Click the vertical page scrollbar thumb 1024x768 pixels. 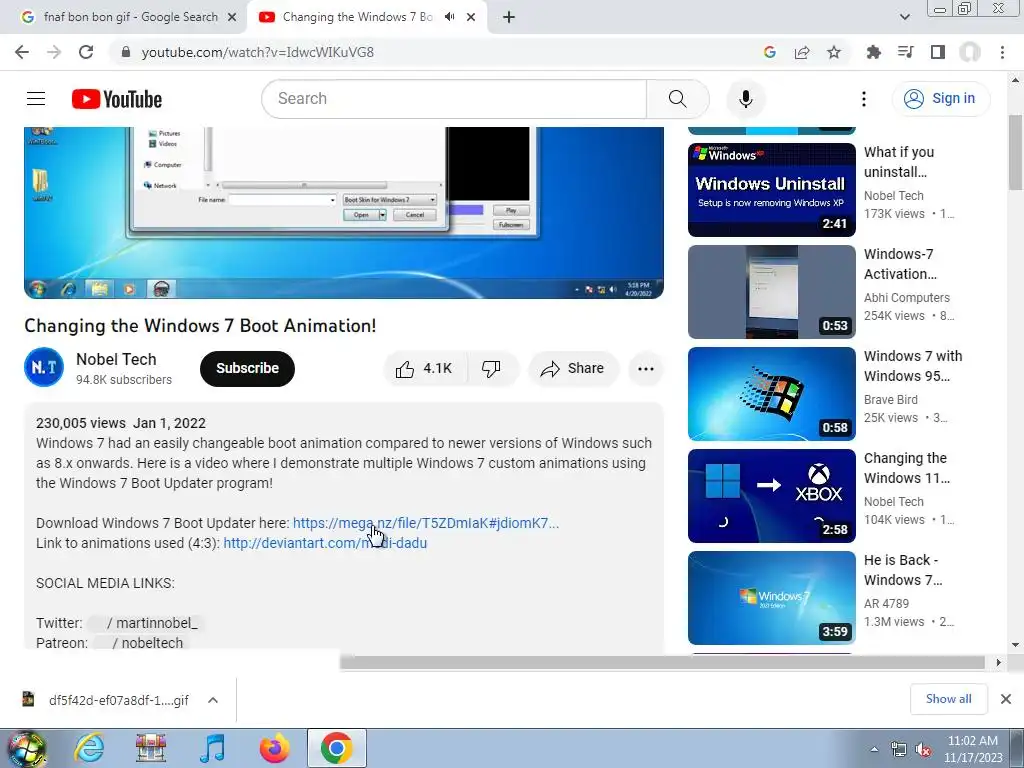coord(1016,152)
